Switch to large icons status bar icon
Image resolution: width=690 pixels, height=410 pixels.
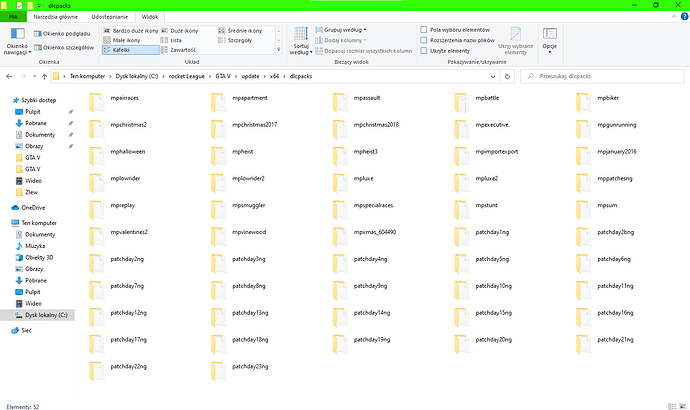point(683,406)
